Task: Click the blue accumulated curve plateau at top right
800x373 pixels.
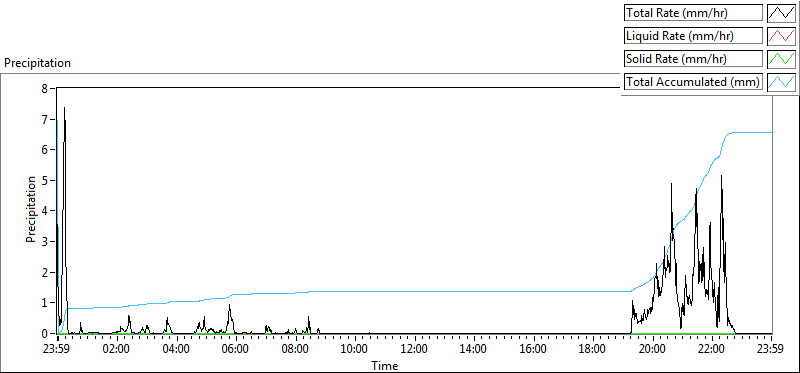Action: 750,132
